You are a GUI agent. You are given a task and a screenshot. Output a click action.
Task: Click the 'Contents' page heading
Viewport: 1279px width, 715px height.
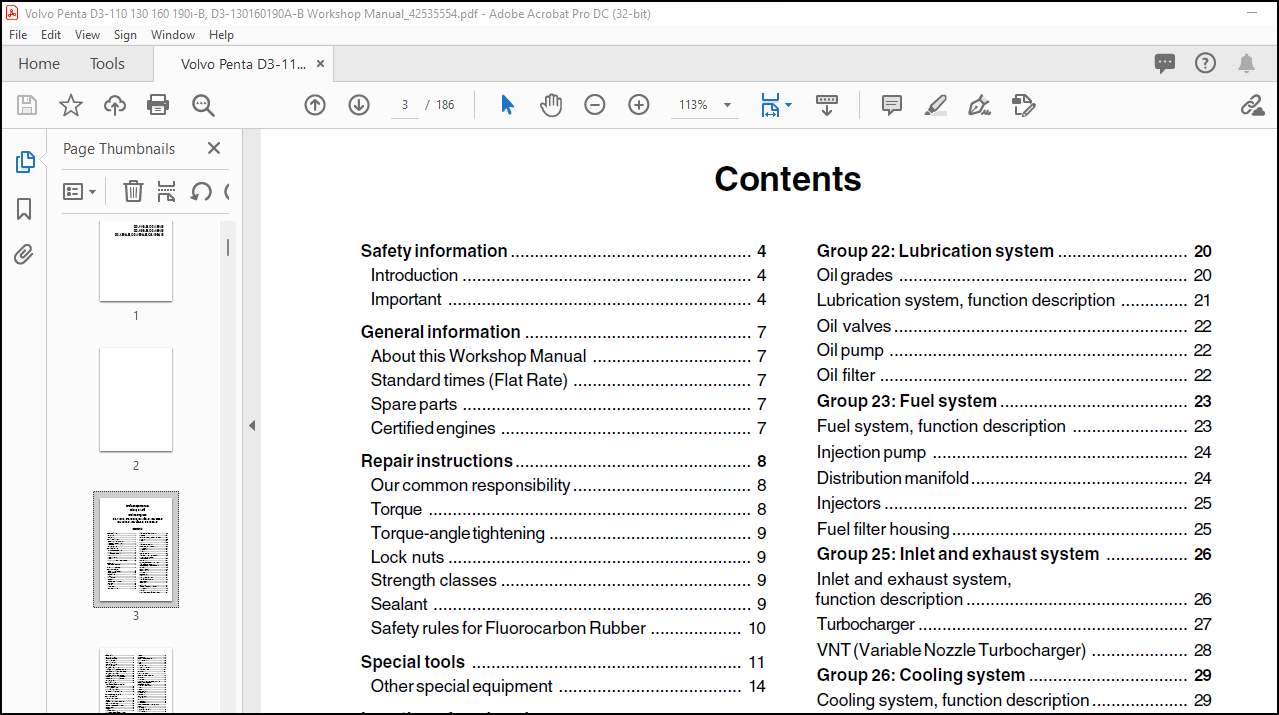(x=788, y=179)
